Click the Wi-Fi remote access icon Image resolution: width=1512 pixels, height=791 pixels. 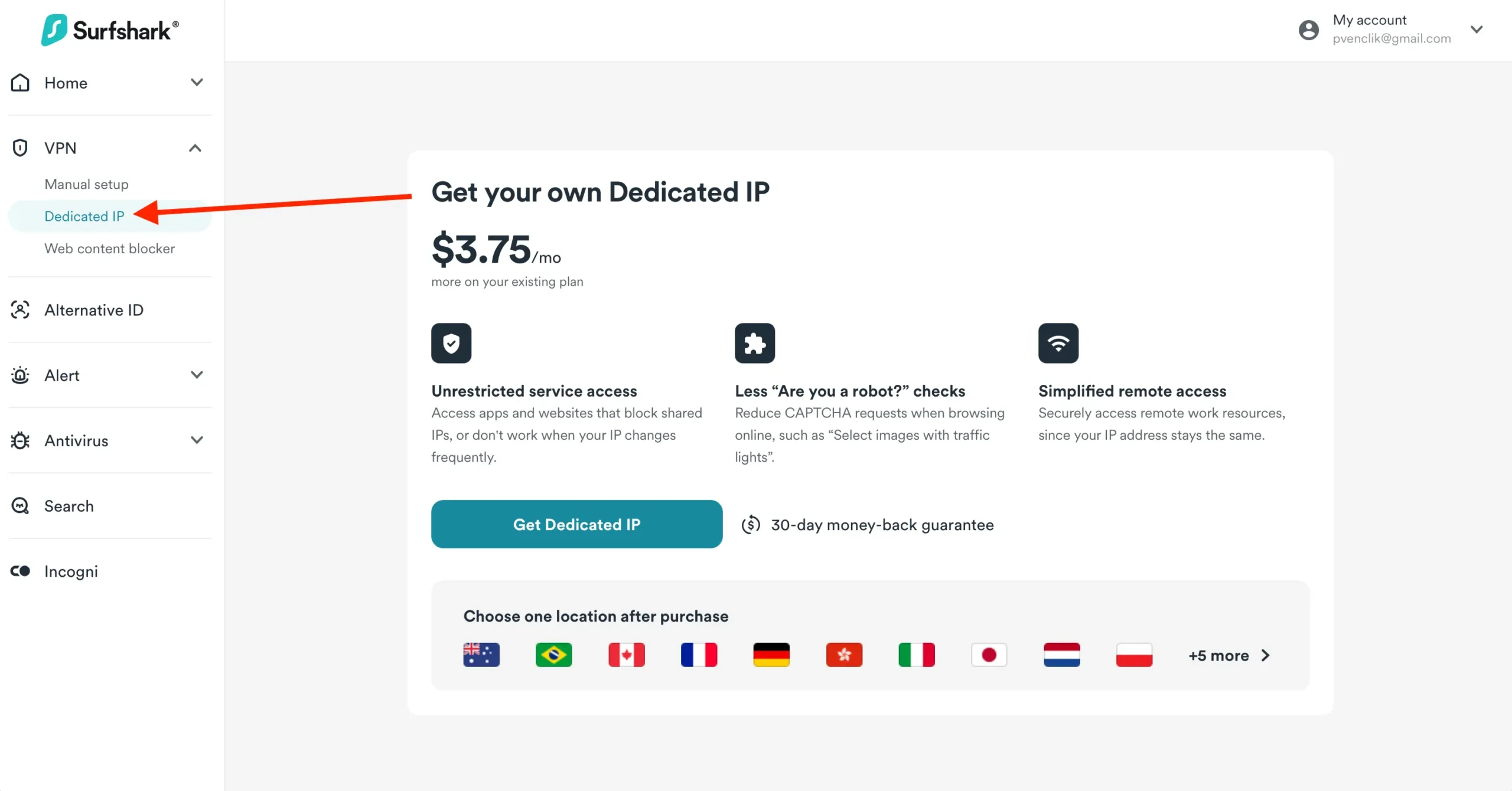(x=1058, y=343)
